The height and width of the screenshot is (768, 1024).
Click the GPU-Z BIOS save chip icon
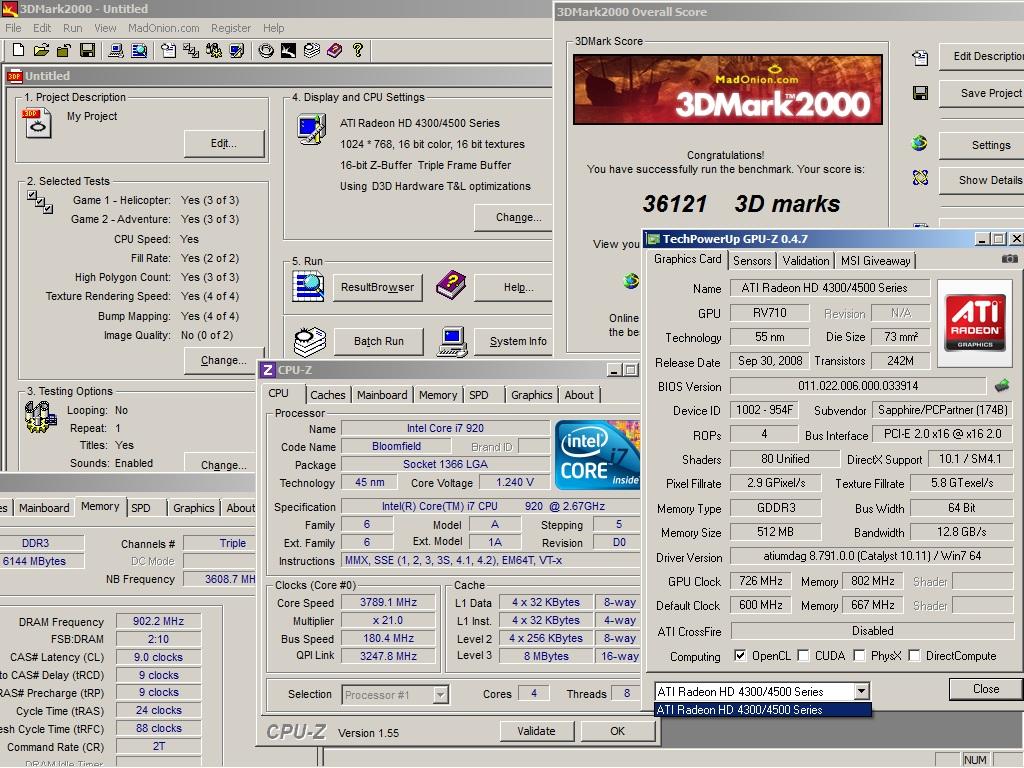1002,385
